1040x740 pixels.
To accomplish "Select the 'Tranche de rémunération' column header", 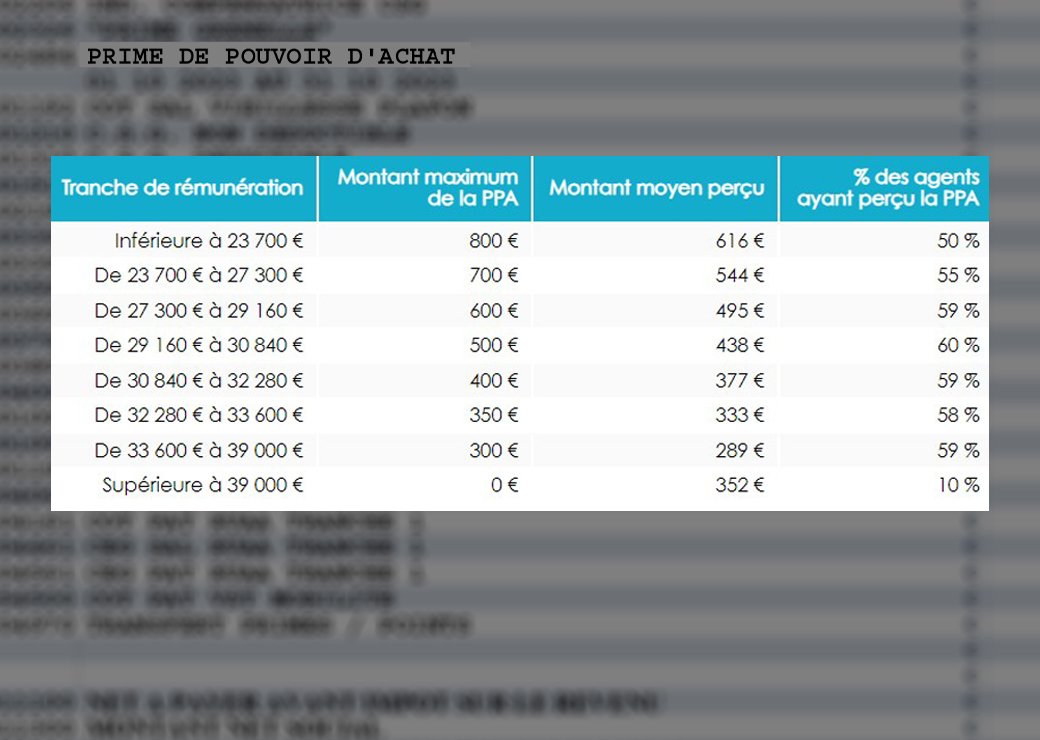I will tap(182, 188).
